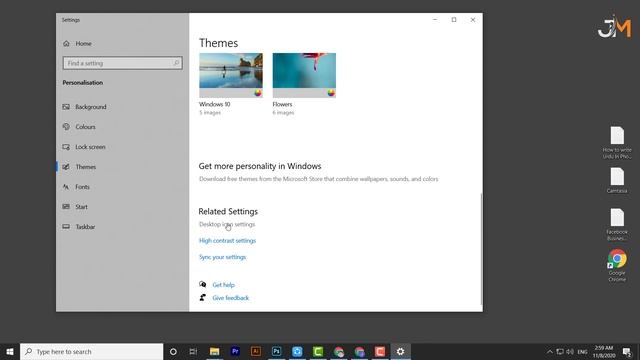Click the network icon in system tray
640x360 pixels.
[560, 352]
